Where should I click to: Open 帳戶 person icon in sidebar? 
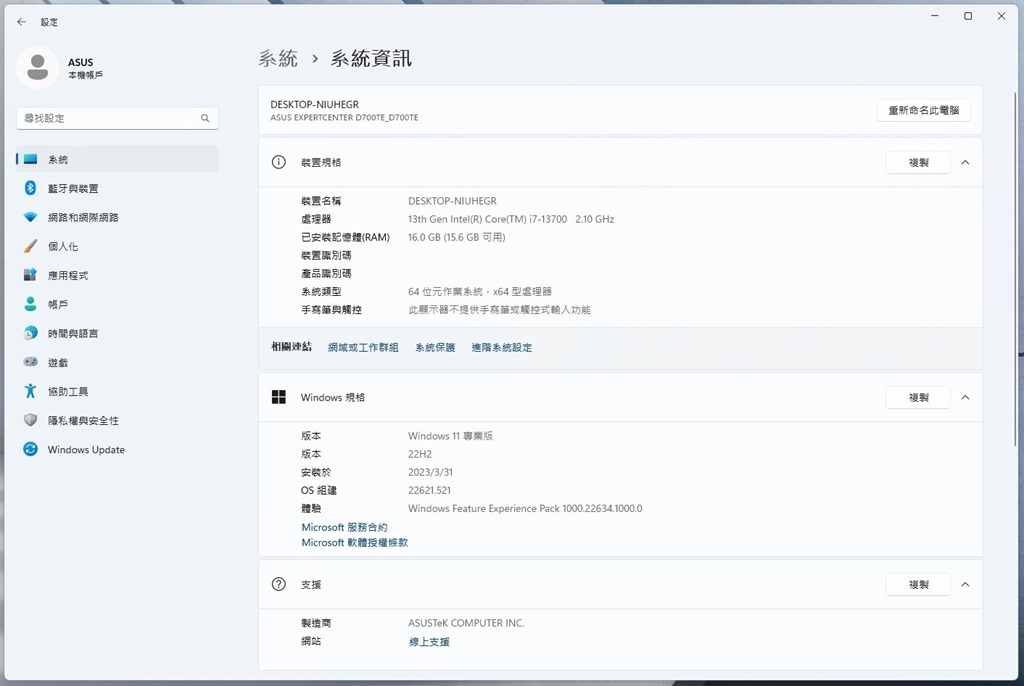click(x=31, y=304)
